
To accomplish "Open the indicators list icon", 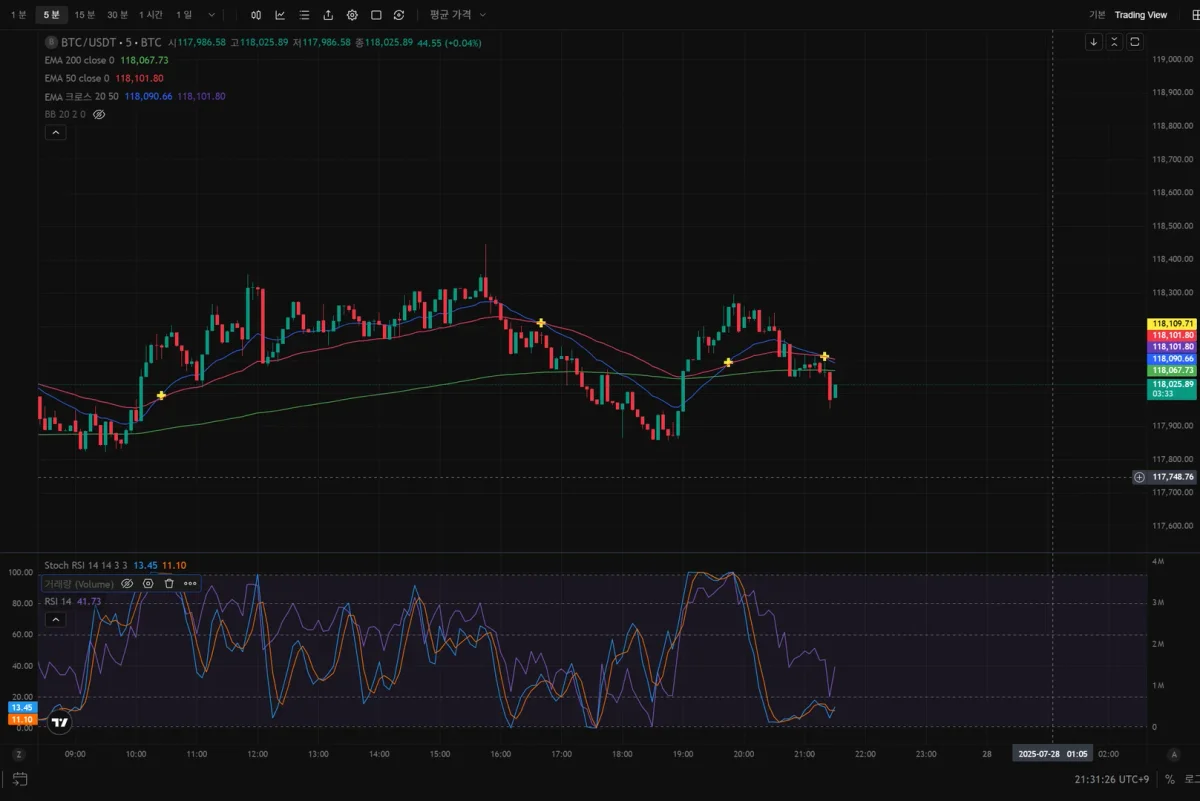I will (x=304, y=15).
